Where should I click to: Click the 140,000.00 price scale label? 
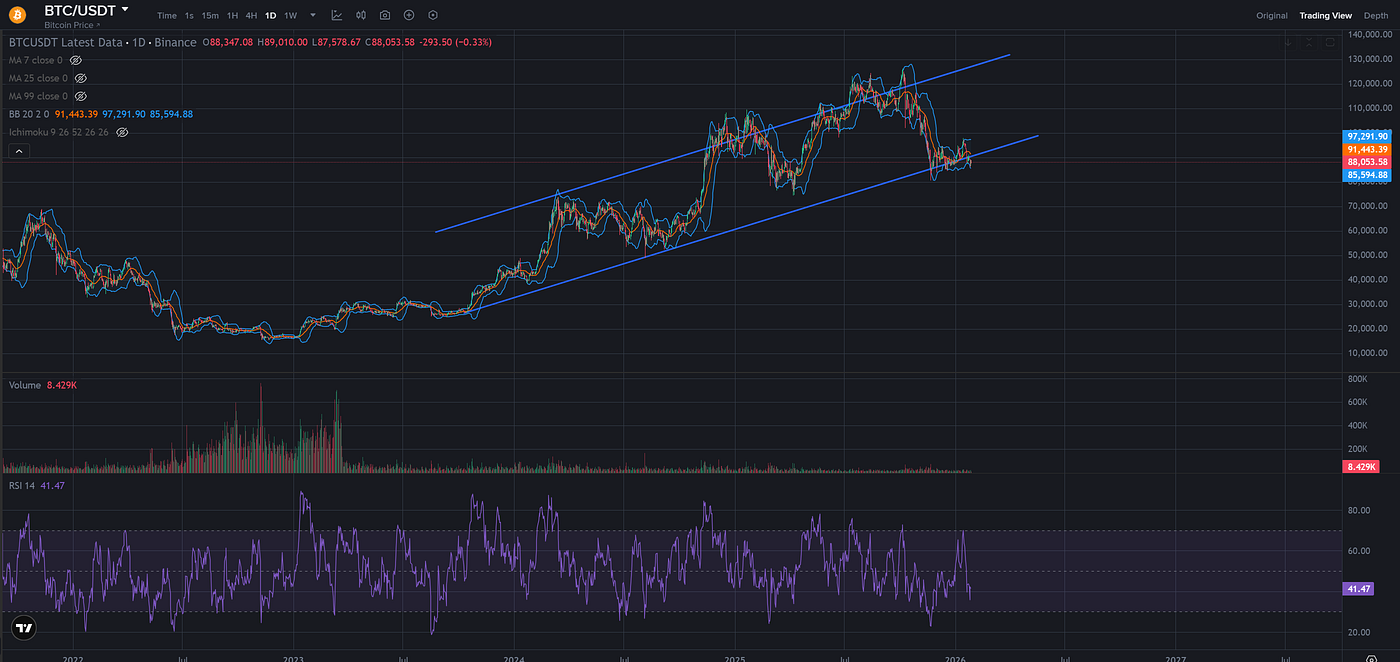click(1369, 34)
